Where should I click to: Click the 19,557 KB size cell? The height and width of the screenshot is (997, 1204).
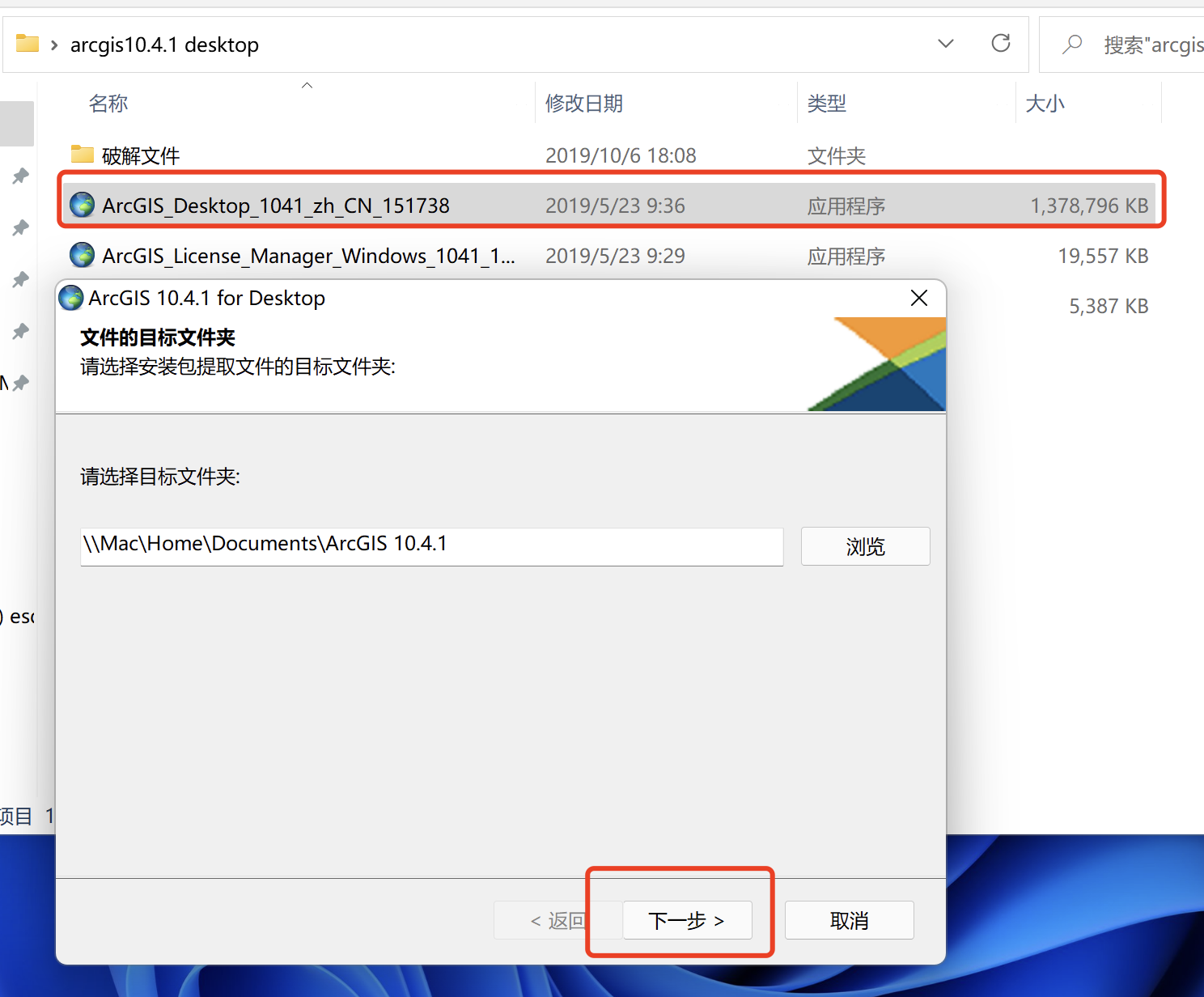(x=1103, y=256)
